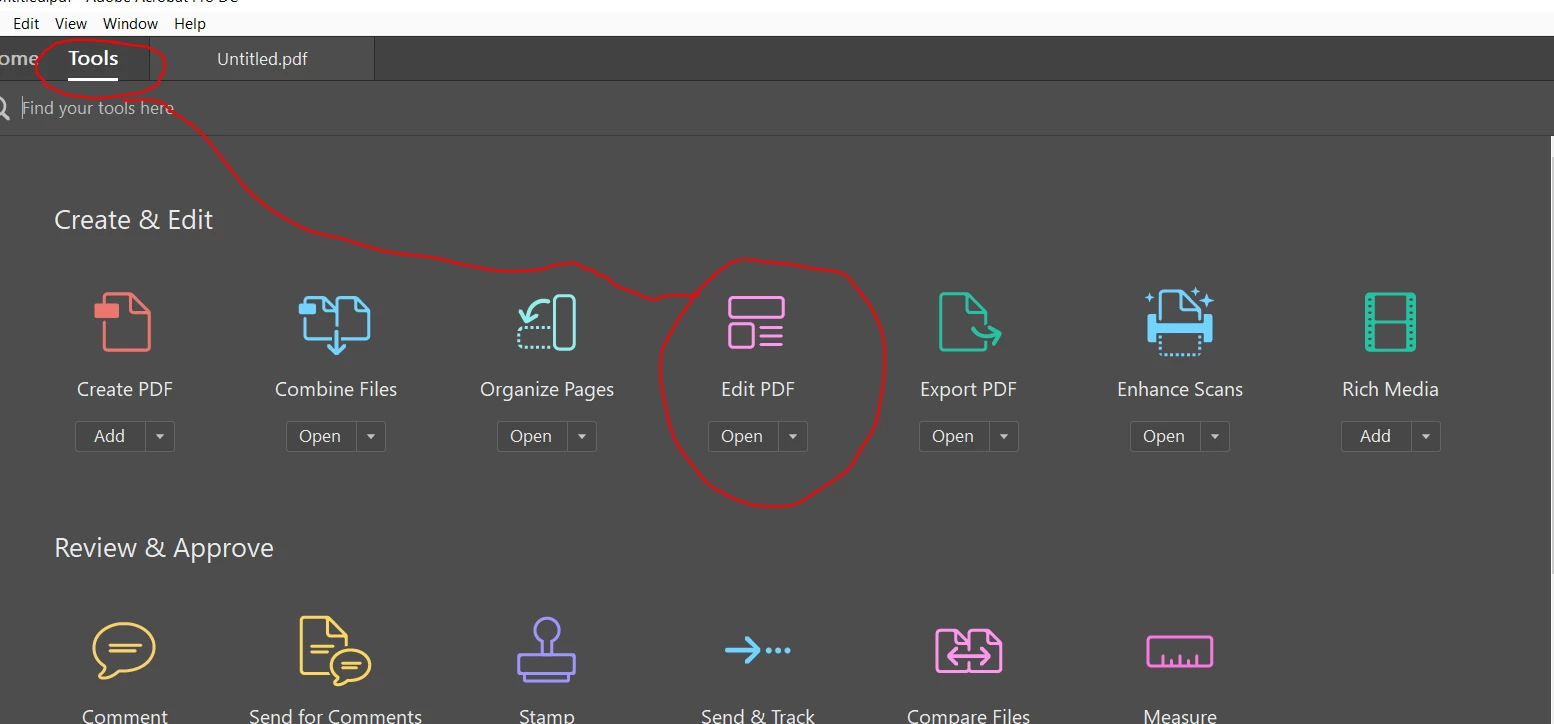1554x724 pixels.
Task: Open Combine Files with its Open button
Action: [x=321, y=437]
